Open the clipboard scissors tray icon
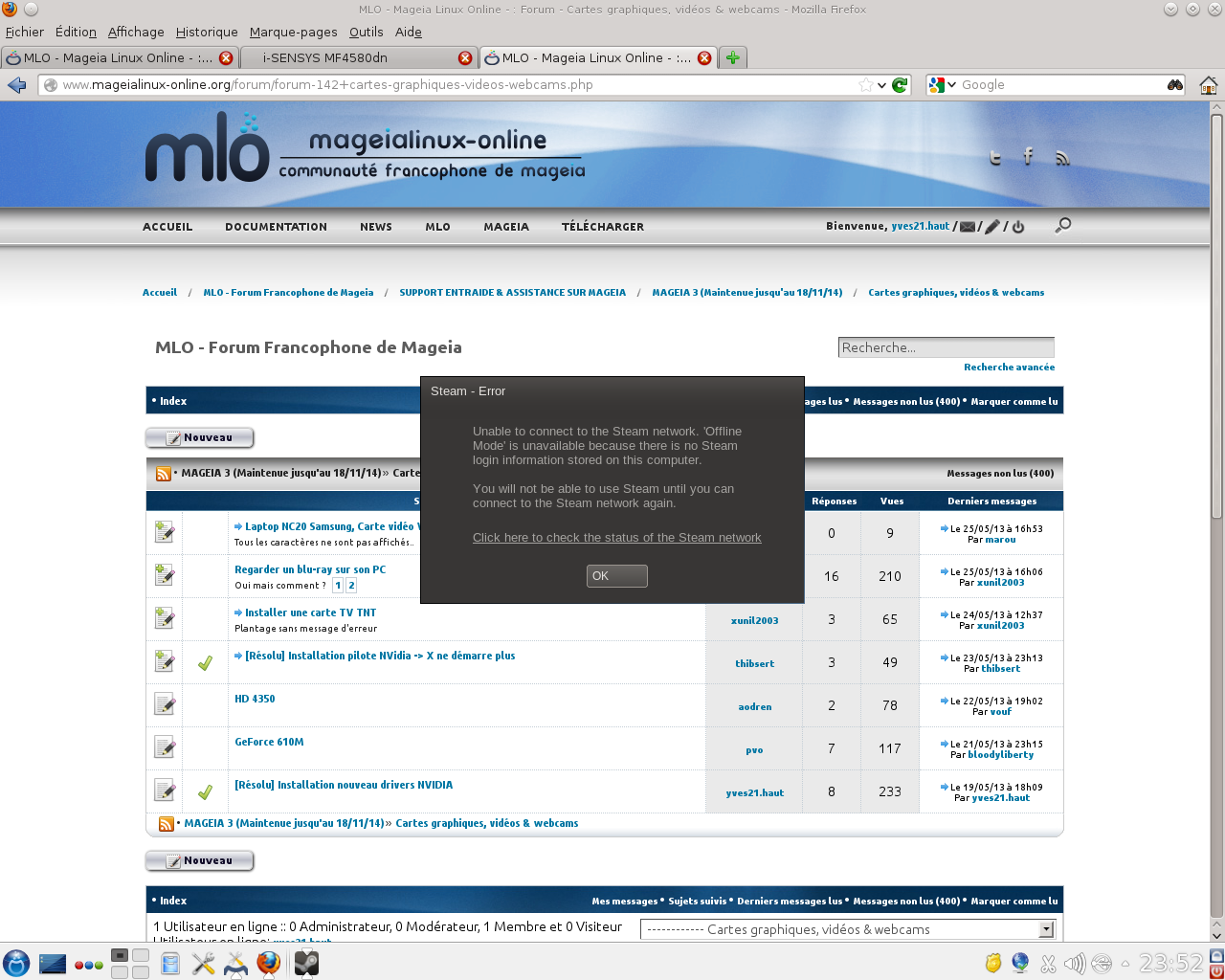Viewport: 1225px width, 980px height. click(1048, 964)
